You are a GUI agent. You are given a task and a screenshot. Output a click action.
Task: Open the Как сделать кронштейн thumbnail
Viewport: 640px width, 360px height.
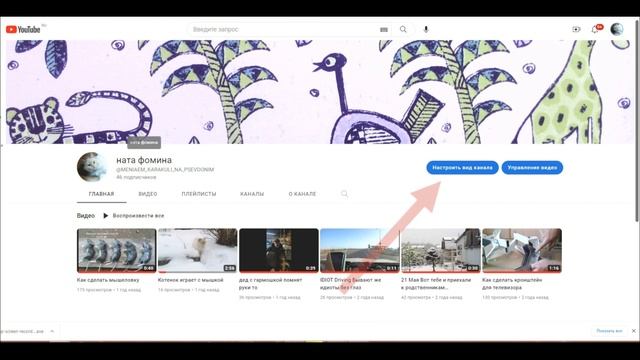[x=522, y=251]
